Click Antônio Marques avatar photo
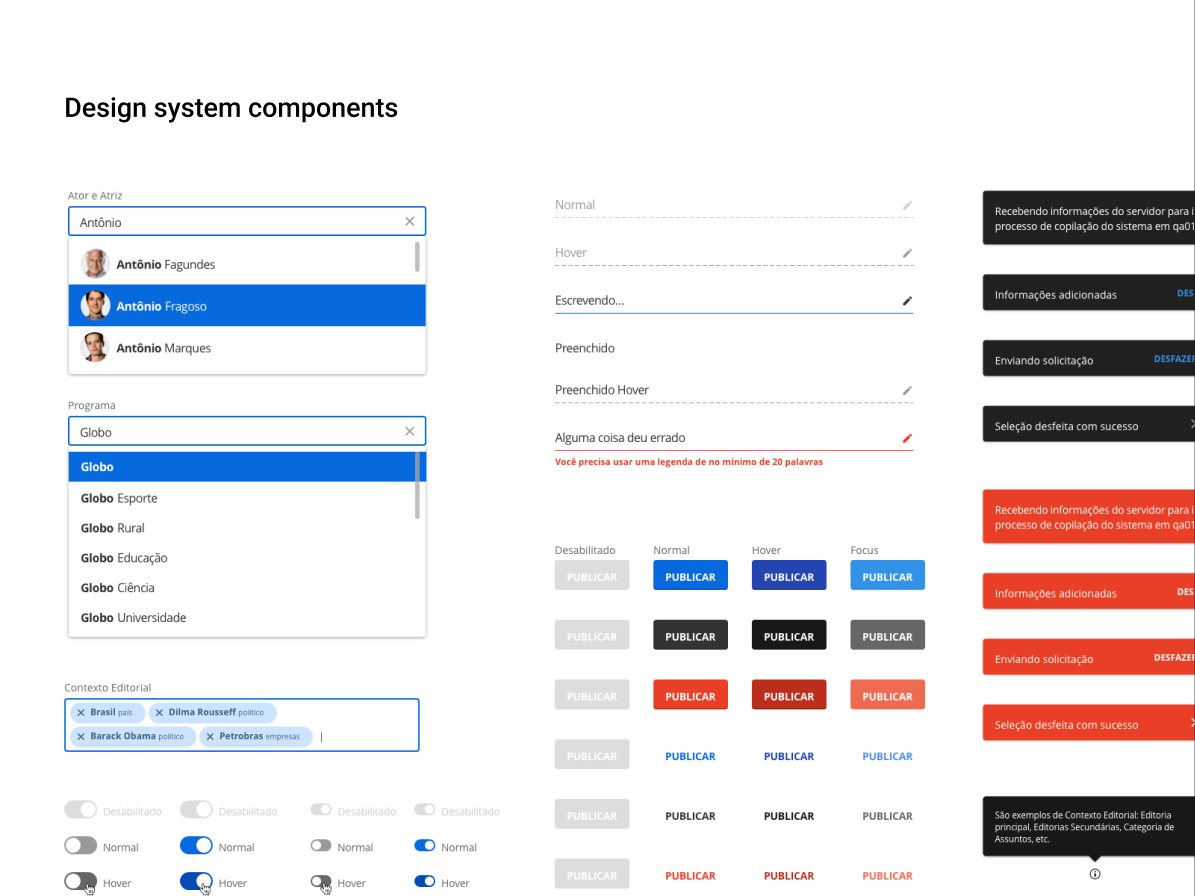Image resolution: width=1195 pixels, height=896 pixels. click(x=95, y=347)
